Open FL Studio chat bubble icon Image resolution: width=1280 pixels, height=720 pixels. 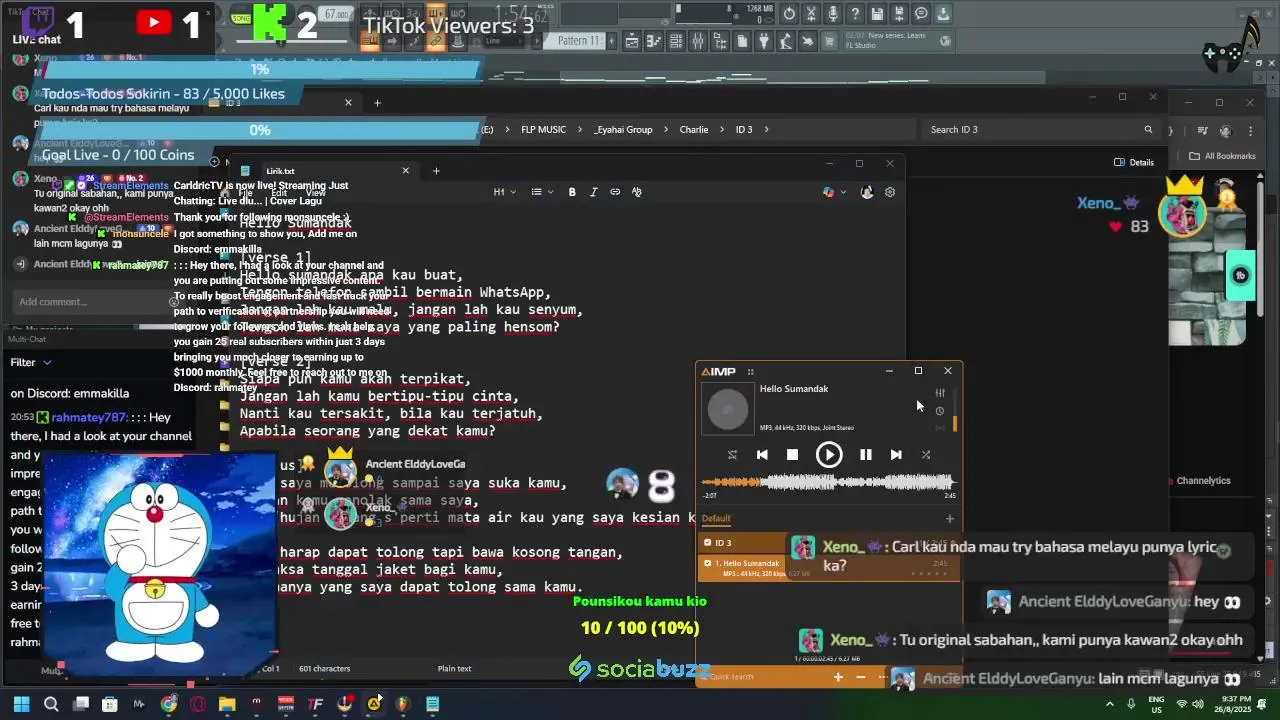(921, 14)
